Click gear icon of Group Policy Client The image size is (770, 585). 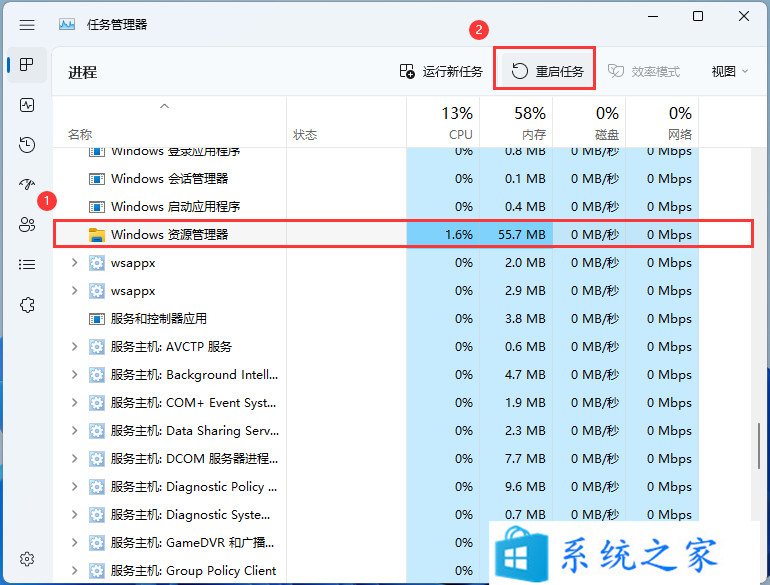[x=97, y=571]
